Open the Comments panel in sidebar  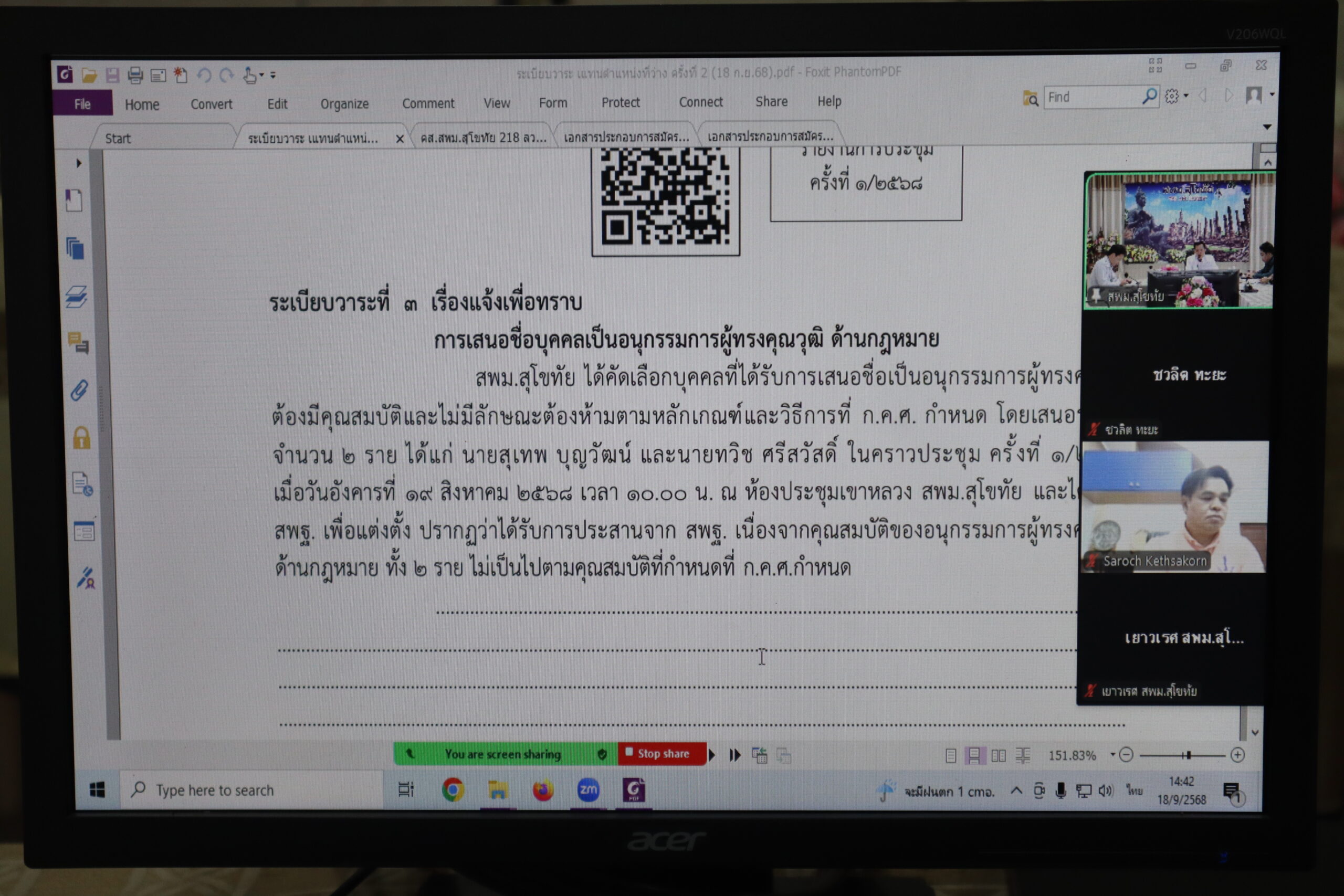click(78, 343)
